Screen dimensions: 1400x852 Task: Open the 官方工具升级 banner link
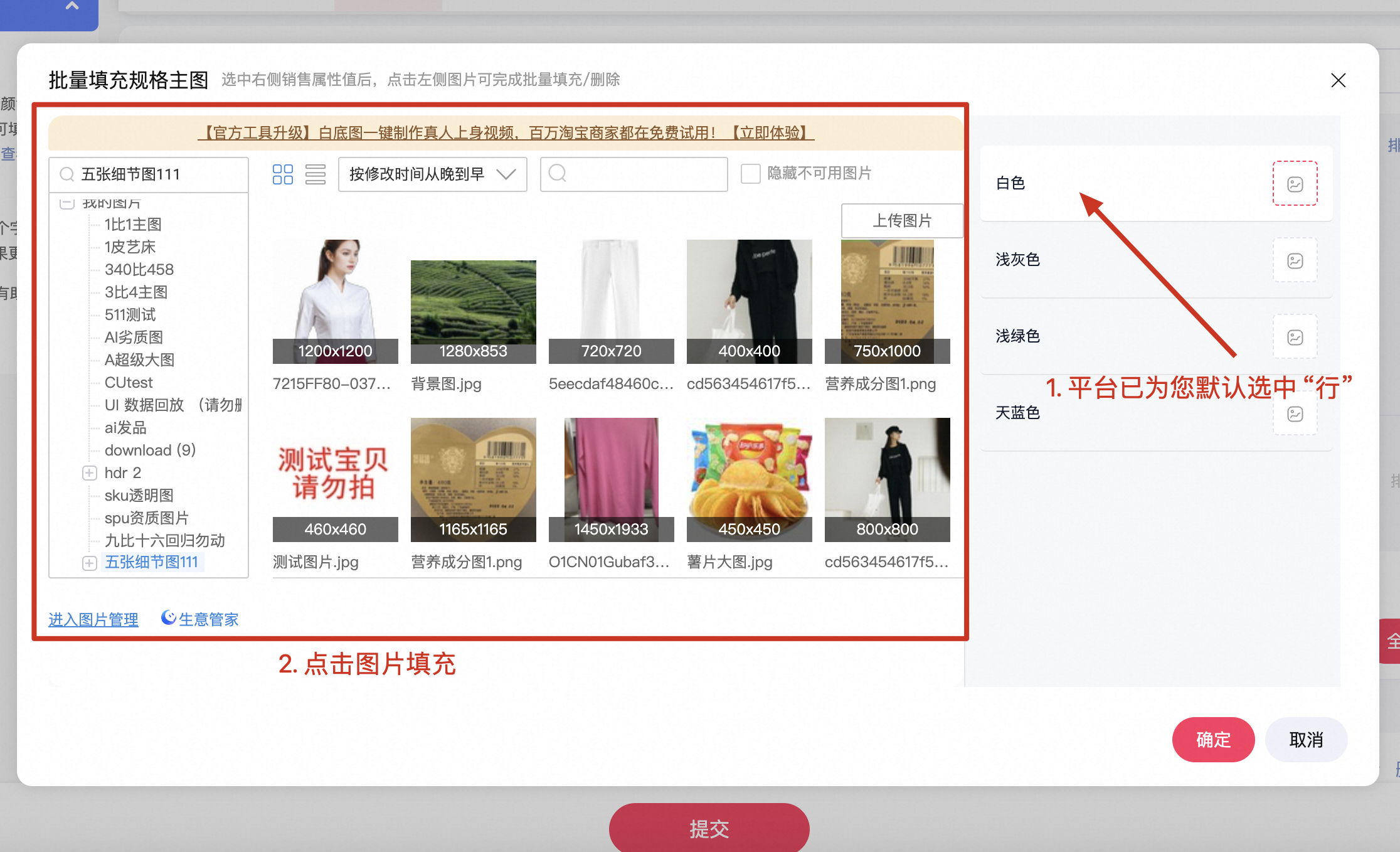coord(506,133)
